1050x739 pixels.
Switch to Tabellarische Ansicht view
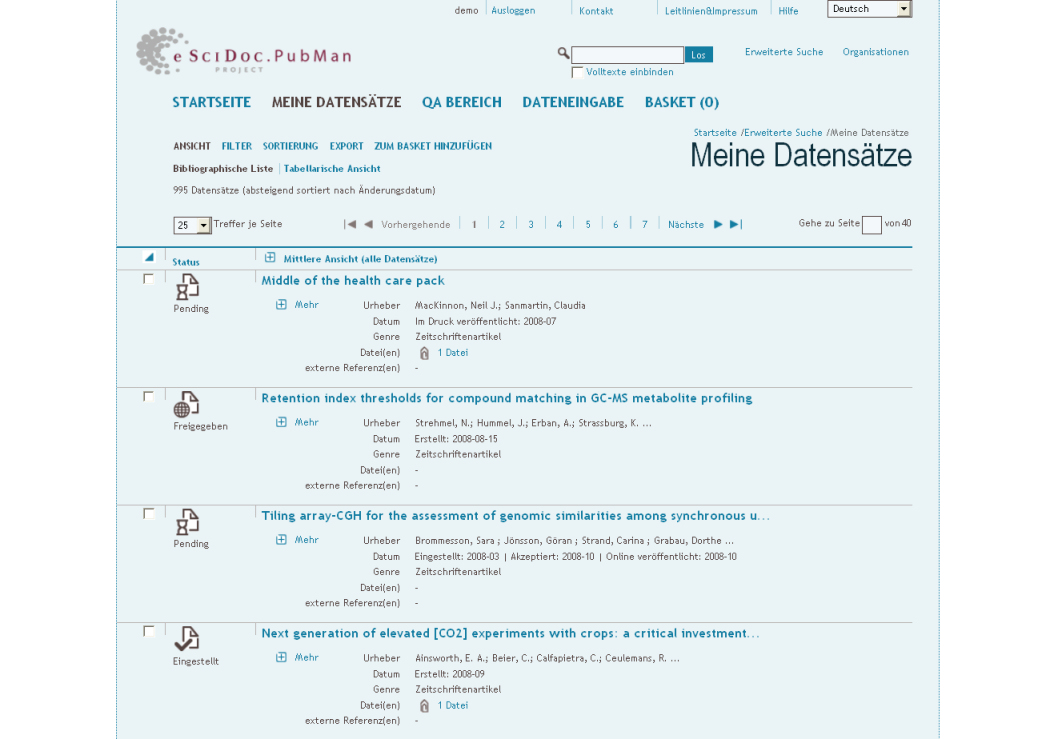[332, 169]
